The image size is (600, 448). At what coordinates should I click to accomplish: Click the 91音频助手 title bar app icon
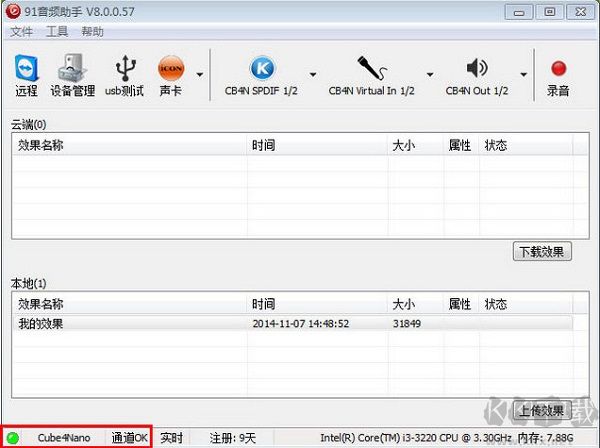13,11
